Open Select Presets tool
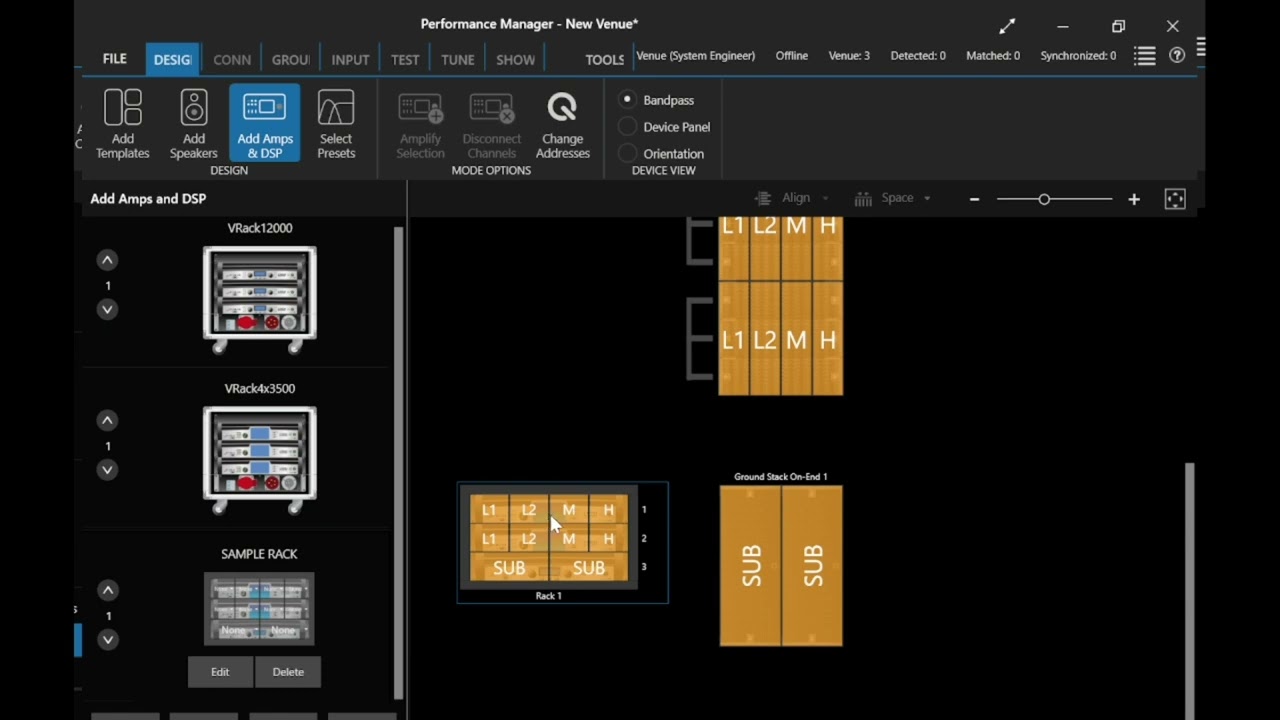1280x720 pixels. point(336,124)
